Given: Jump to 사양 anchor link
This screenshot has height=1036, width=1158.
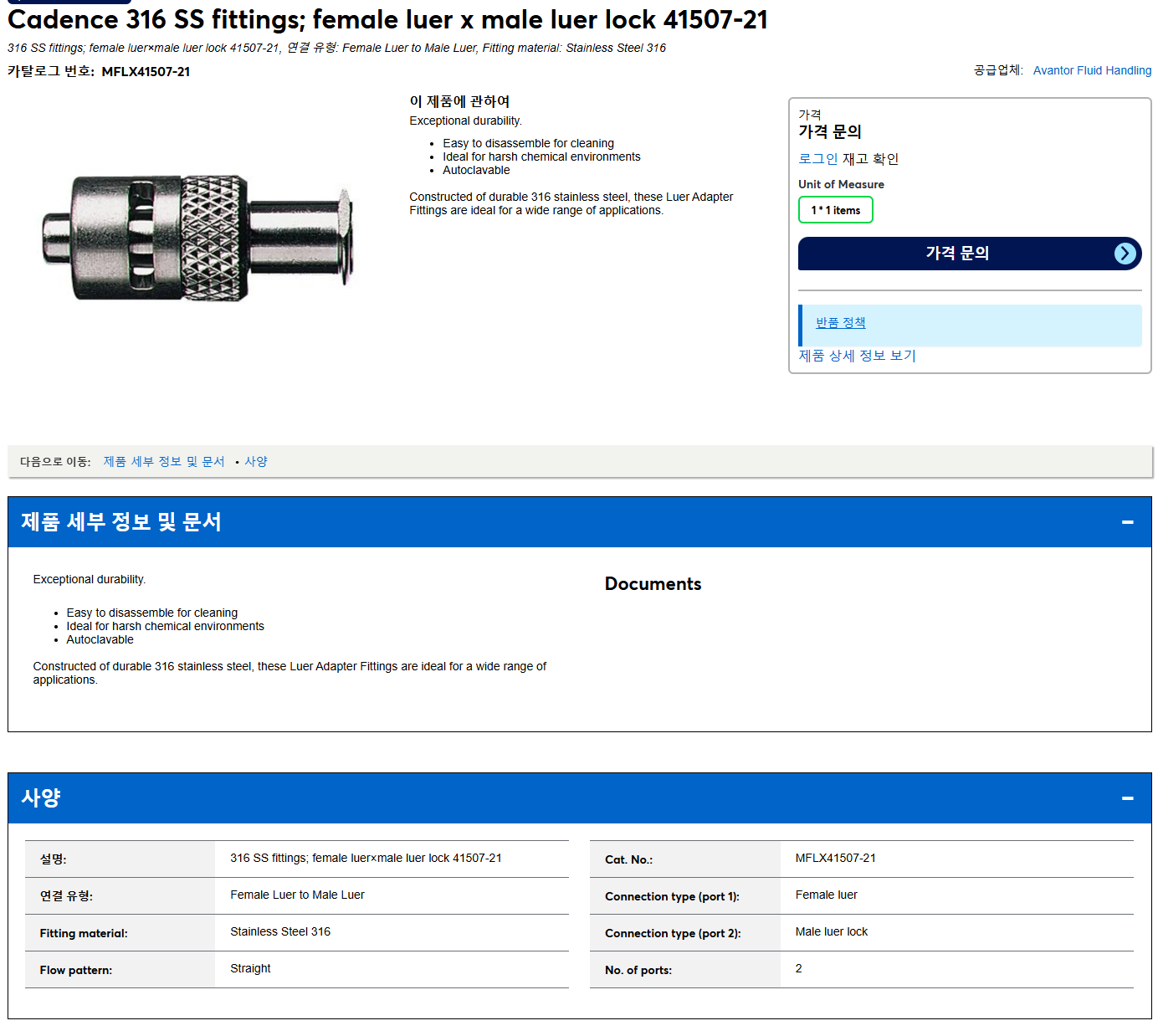Looking at the screenshot, I should 256,462.
